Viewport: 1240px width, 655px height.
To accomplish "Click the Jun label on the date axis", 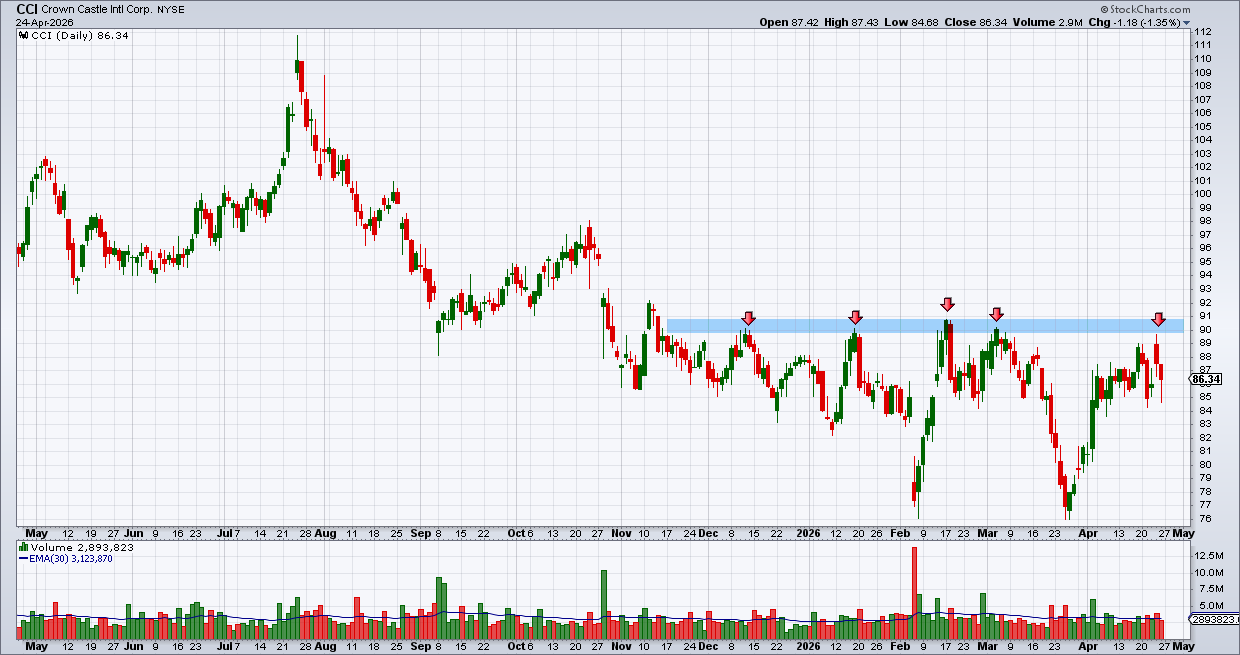I will [134, 534].
